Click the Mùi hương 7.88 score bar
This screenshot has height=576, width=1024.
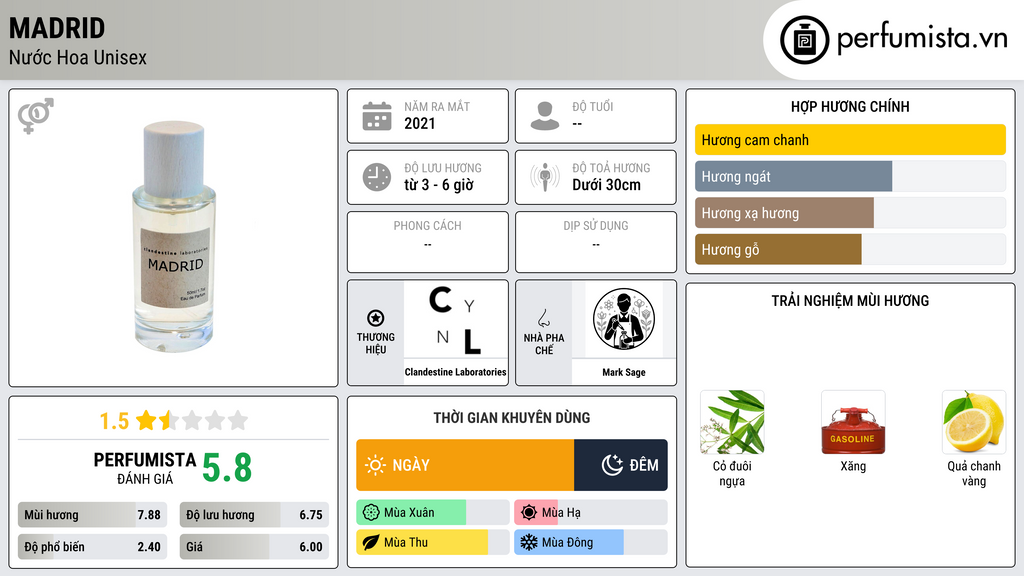92,515
